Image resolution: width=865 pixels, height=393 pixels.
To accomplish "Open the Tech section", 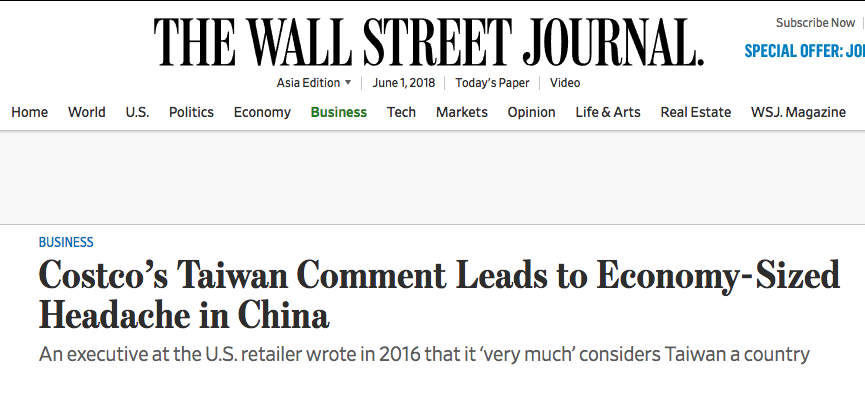I will pos(401,112).
